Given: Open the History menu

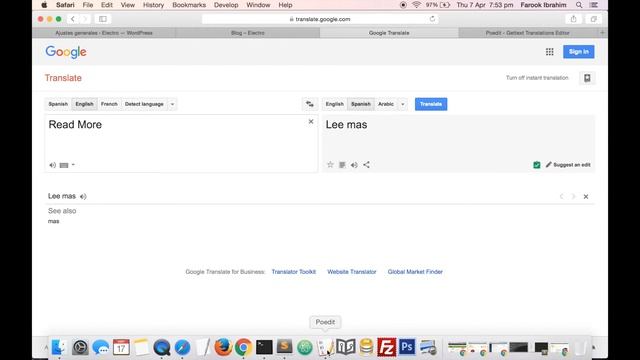Looking at the screenshot, I should click(153, 5).
